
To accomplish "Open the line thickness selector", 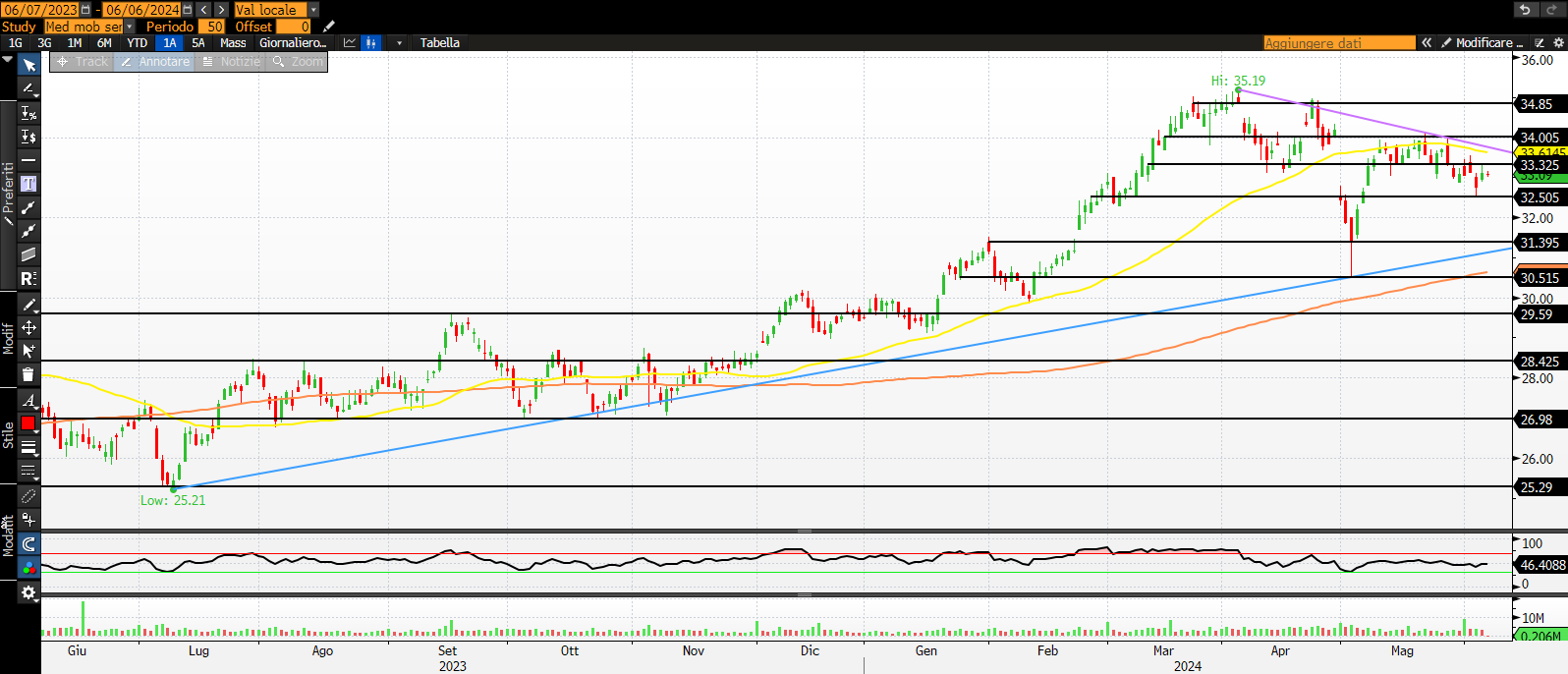I will click(28, 447).
